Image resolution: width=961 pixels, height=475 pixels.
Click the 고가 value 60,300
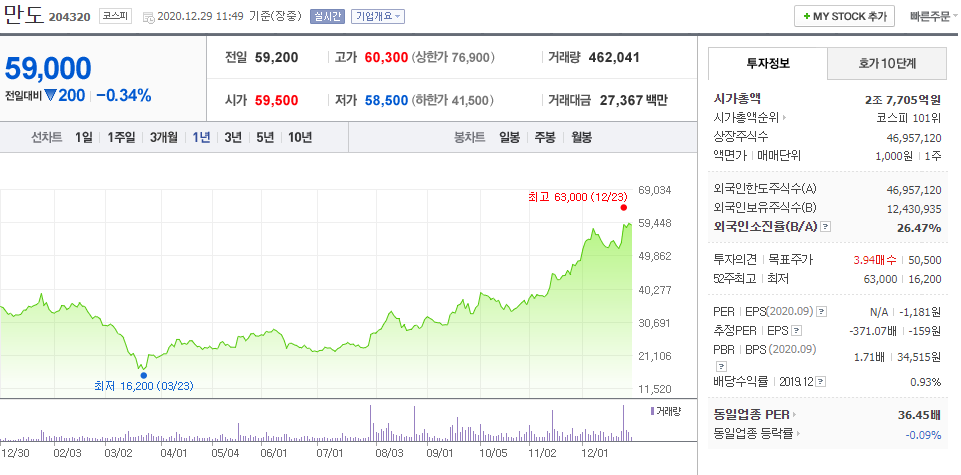pos(386,58)
